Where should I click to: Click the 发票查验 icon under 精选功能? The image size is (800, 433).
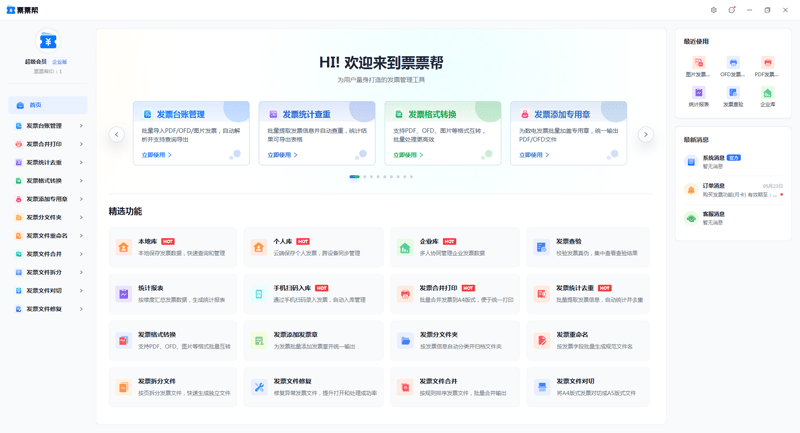click(x=541, y=247)
